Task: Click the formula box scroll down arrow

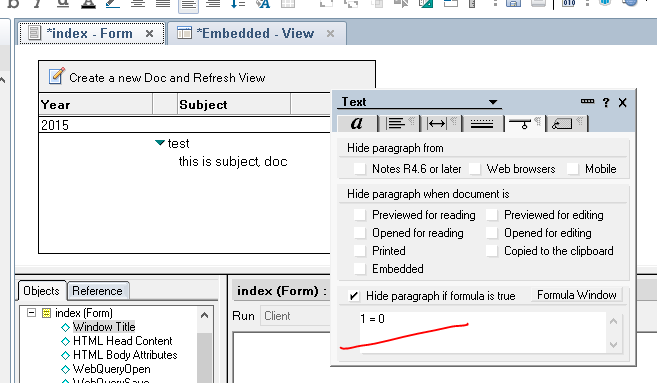Action: [614, 345]
